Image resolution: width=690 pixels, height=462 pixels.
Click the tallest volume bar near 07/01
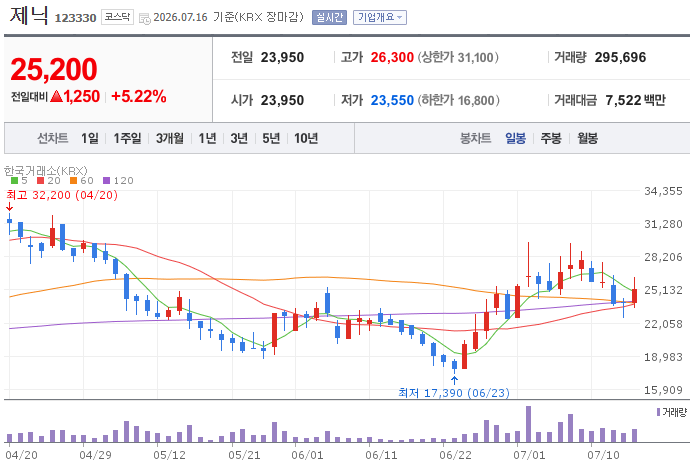pos(529,424)
